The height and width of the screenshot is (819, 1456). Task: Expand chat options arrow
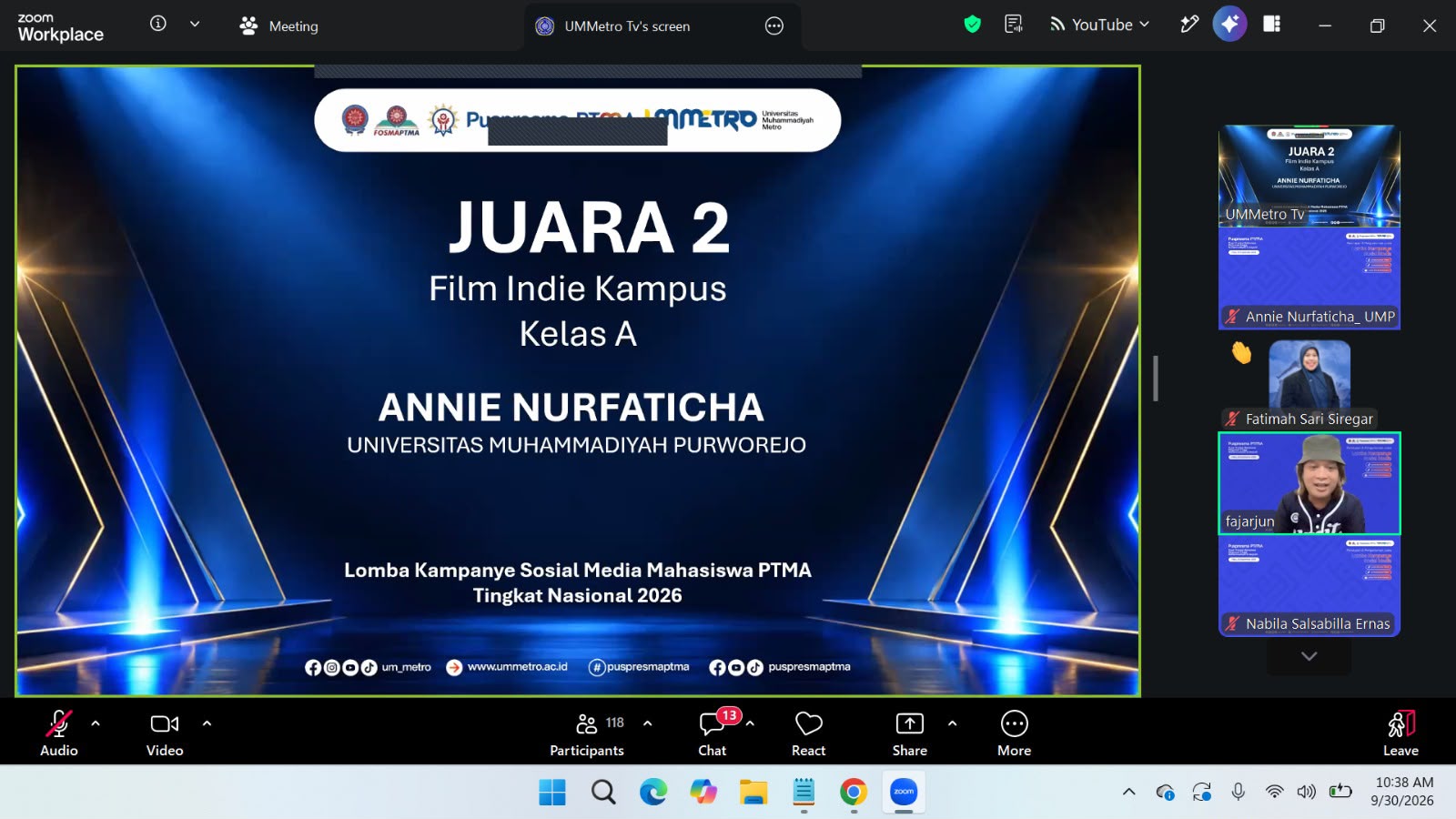tap(750, 723)
